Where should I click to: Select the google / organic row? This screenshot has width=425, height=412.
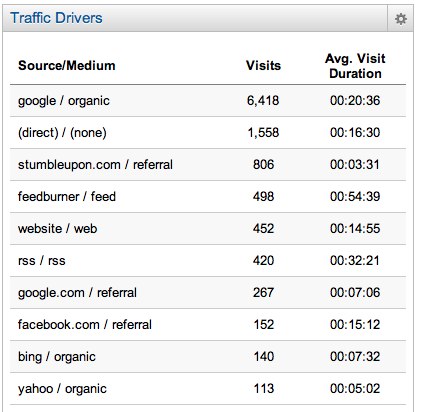(208, 101)
